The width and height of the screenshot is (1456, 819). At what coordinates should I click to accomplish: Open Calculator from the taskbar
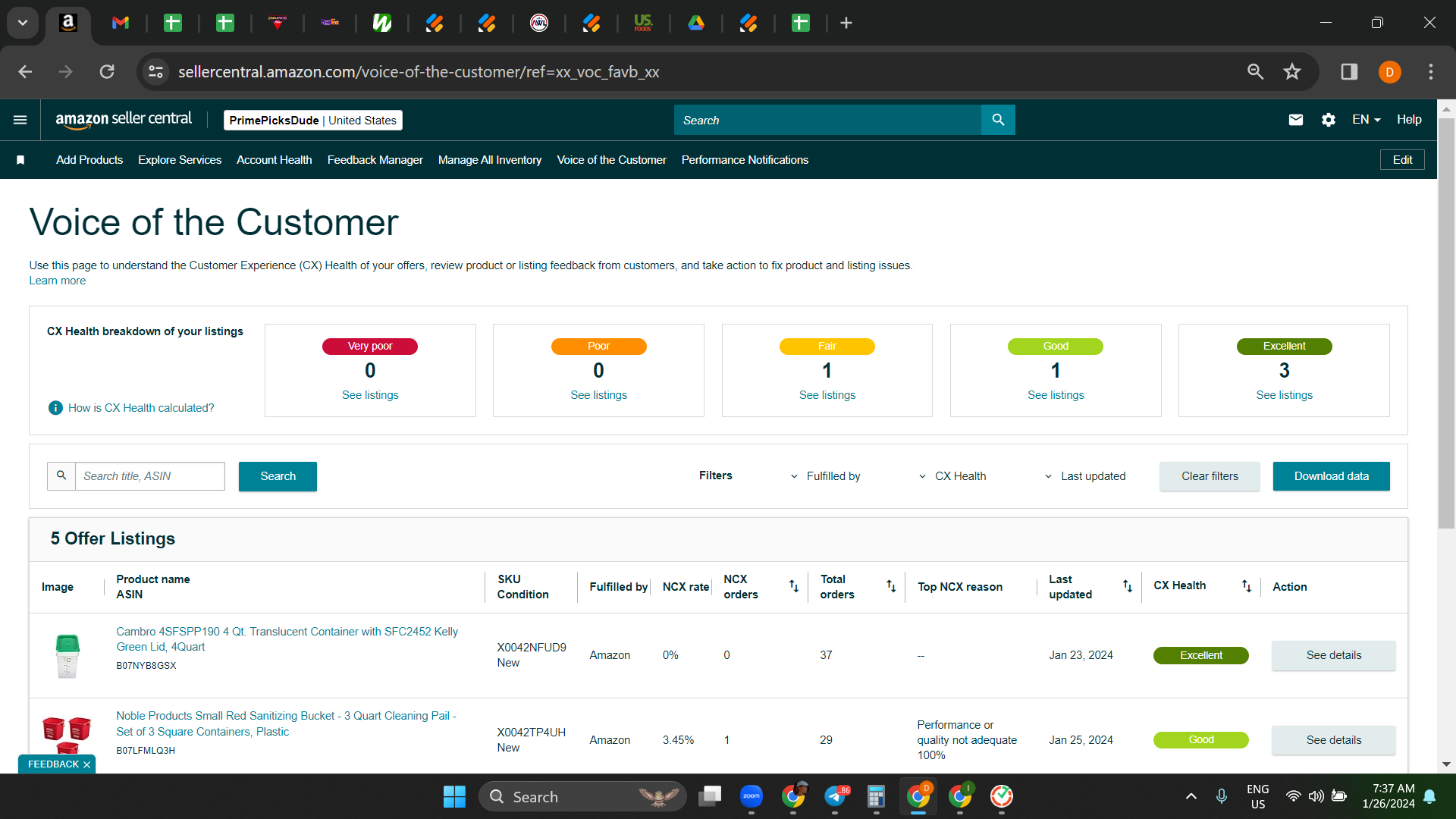877,796
